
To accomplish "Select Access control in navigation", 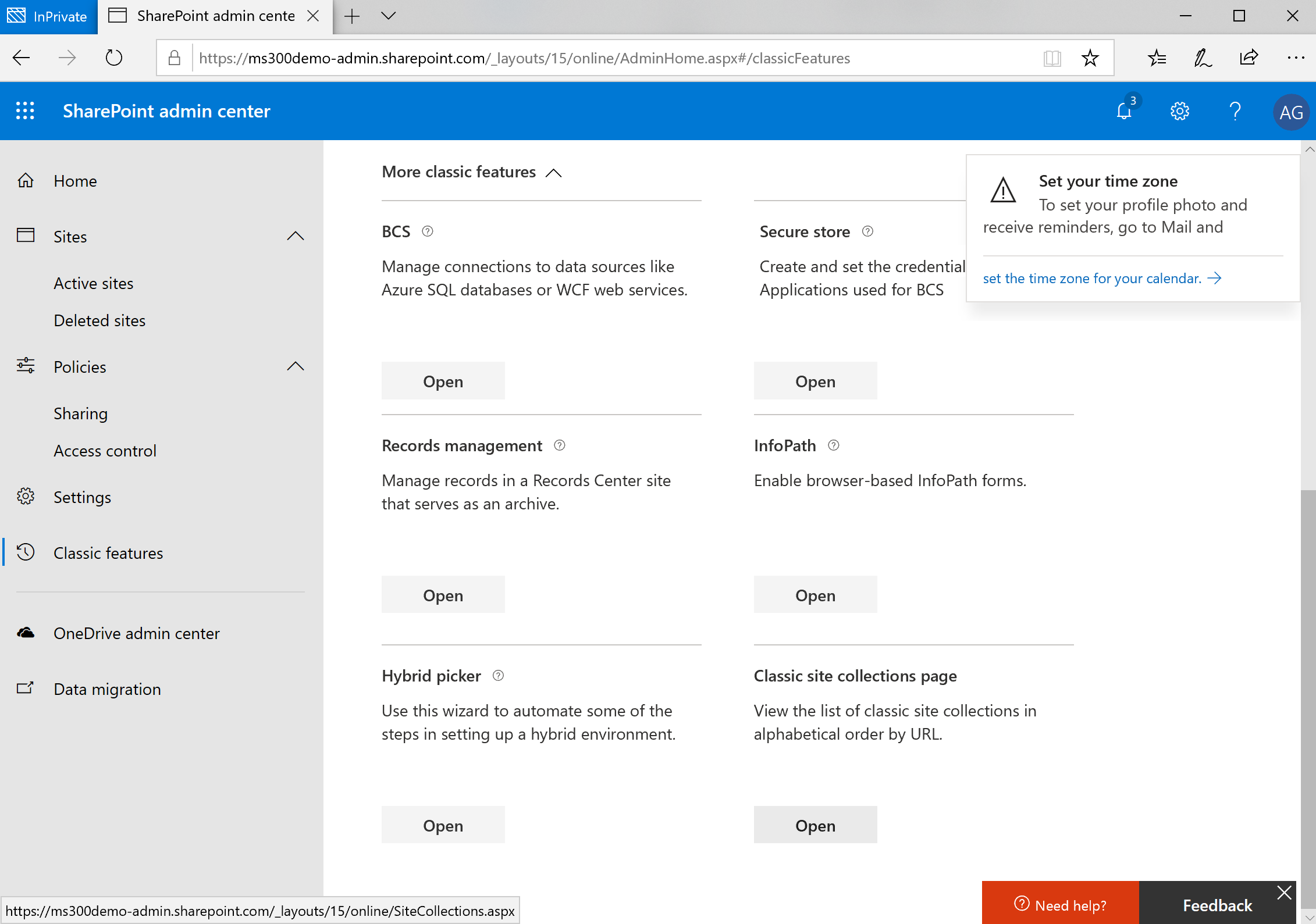I will coord(105,451).
